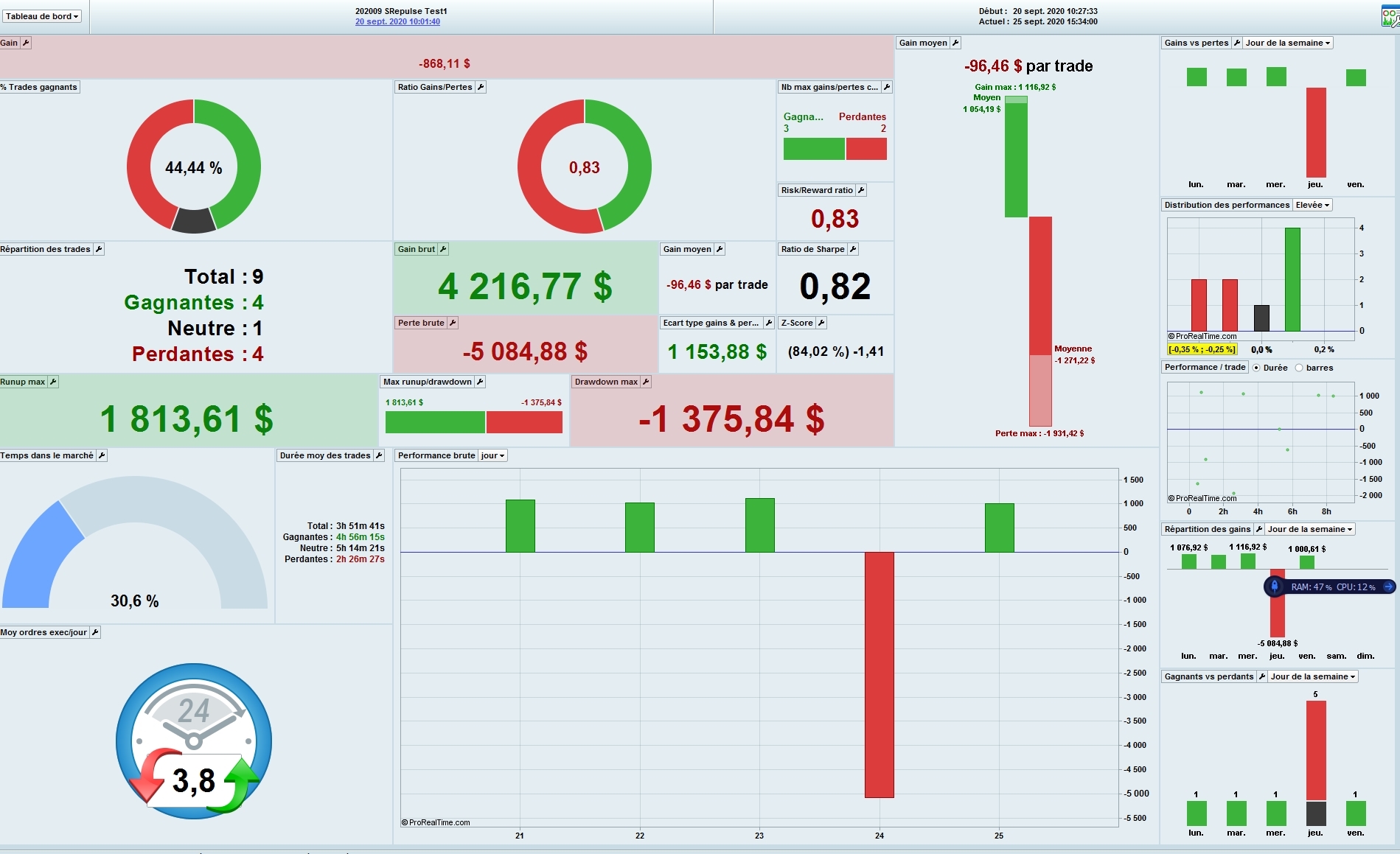This screenshot has height=854, width=1400.
Task: Expand the Elevée distribution dropdown
Action: coord(1312,205)
